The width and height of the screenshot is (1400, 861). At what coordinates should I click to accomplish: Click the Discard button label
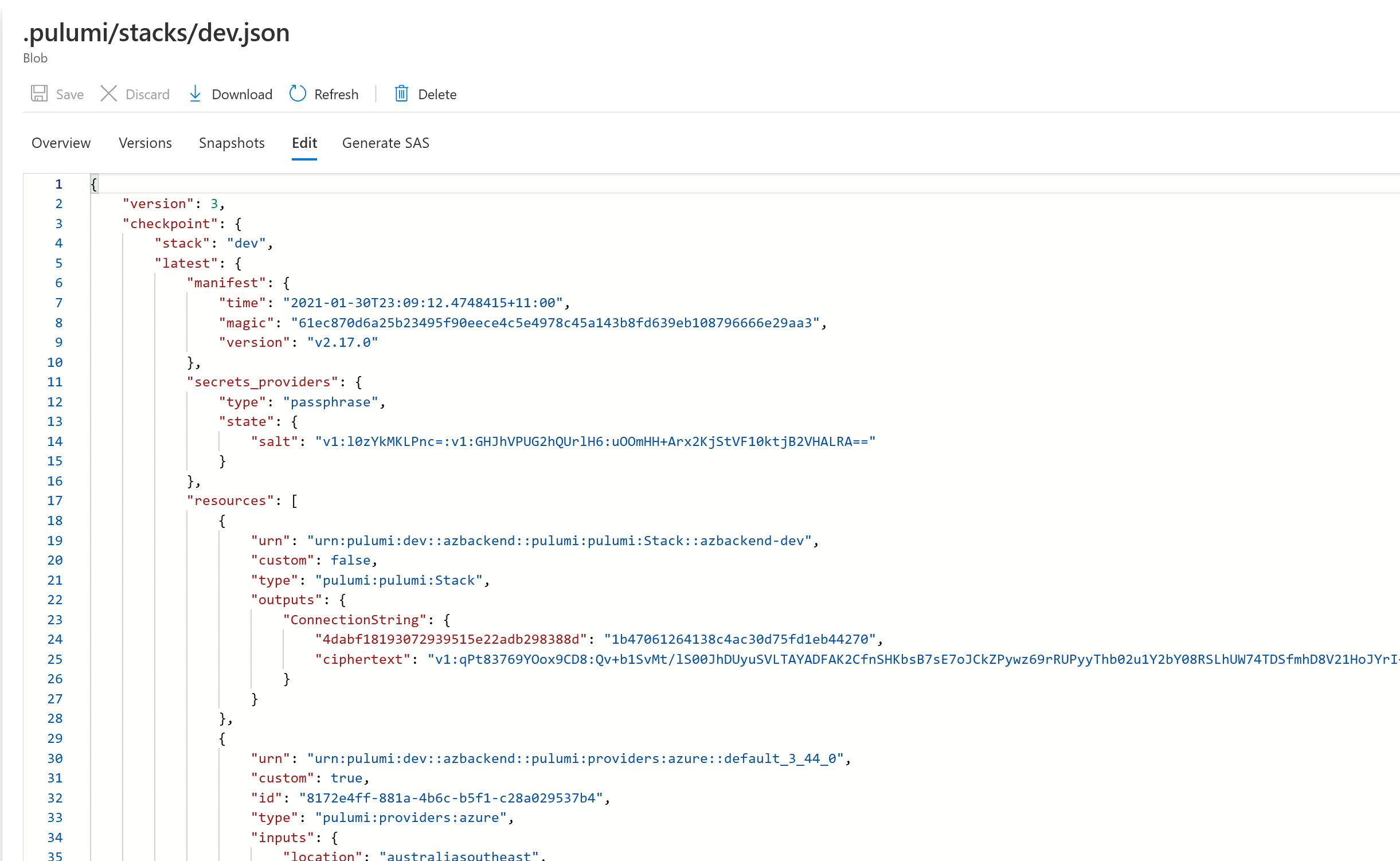[147, 94]
